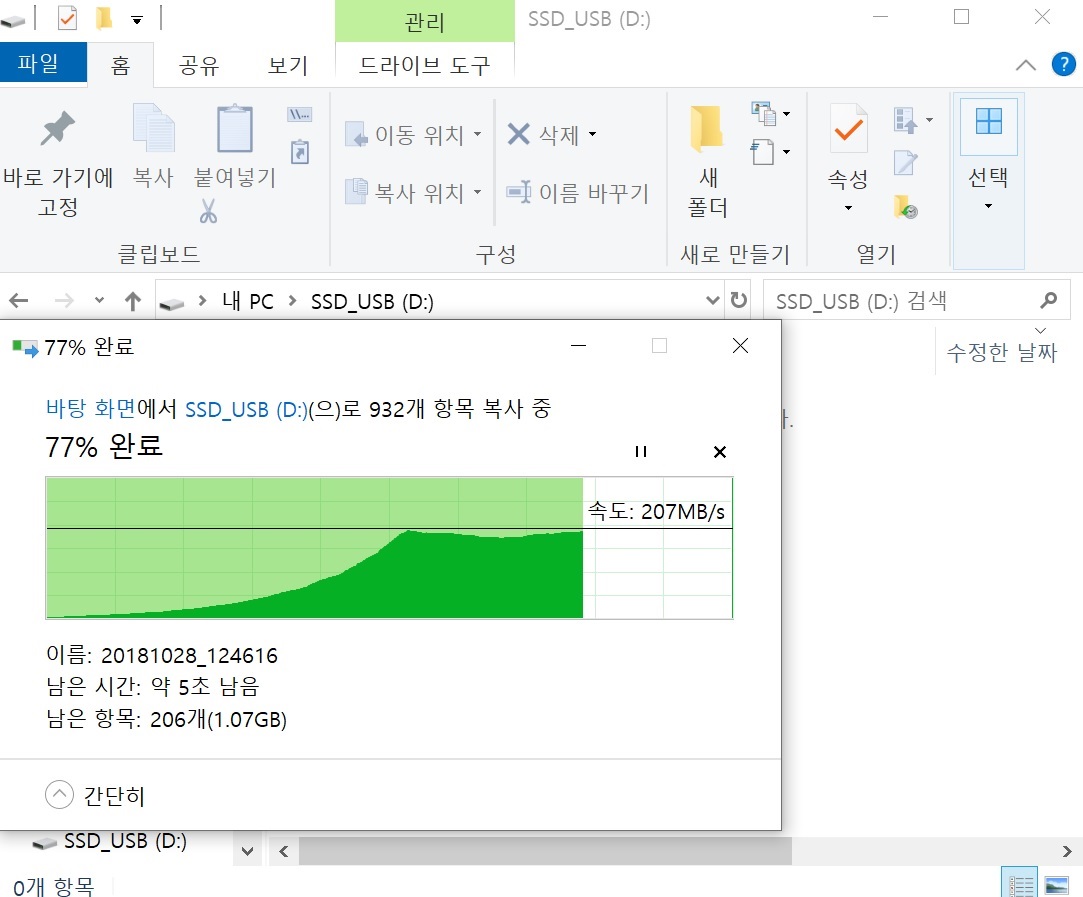Switch to Large icons view
Viewport: 1083px width, 897px height.
coord(1057,883)
